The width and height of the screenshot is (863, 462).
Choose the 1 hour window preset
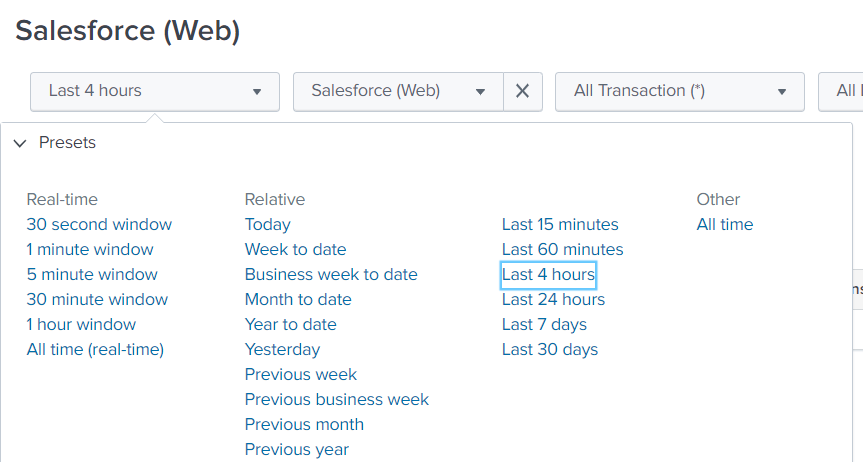pyautogui.click(x=81, y=325)
